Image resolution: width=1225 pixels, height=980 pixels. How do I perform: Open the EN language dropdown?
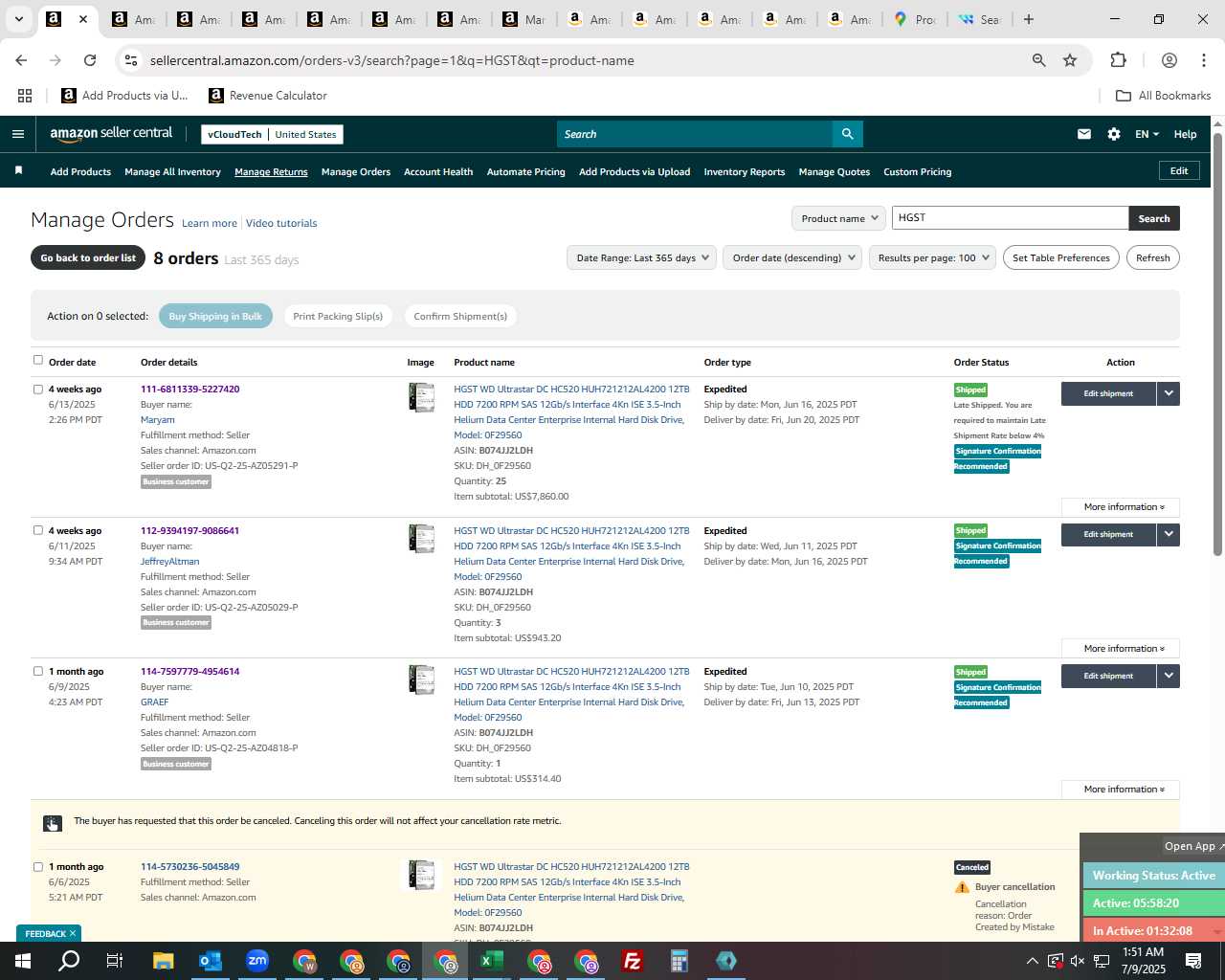1147,134
